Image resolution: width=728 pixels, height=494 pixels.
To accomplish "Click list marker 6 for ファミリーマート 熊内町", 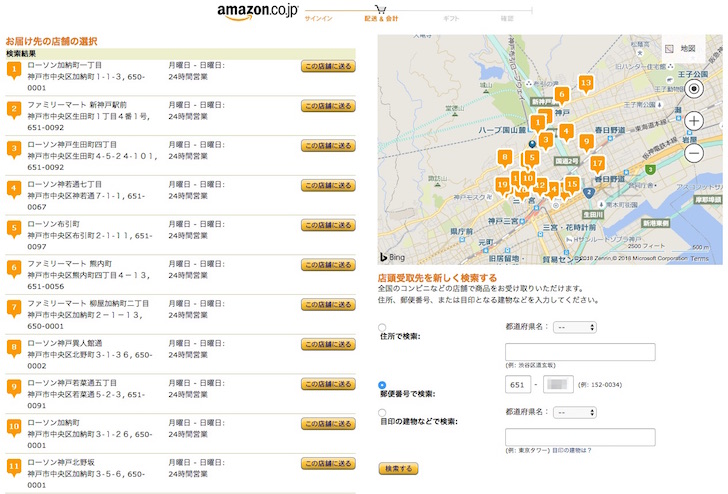I will [14, 269].
